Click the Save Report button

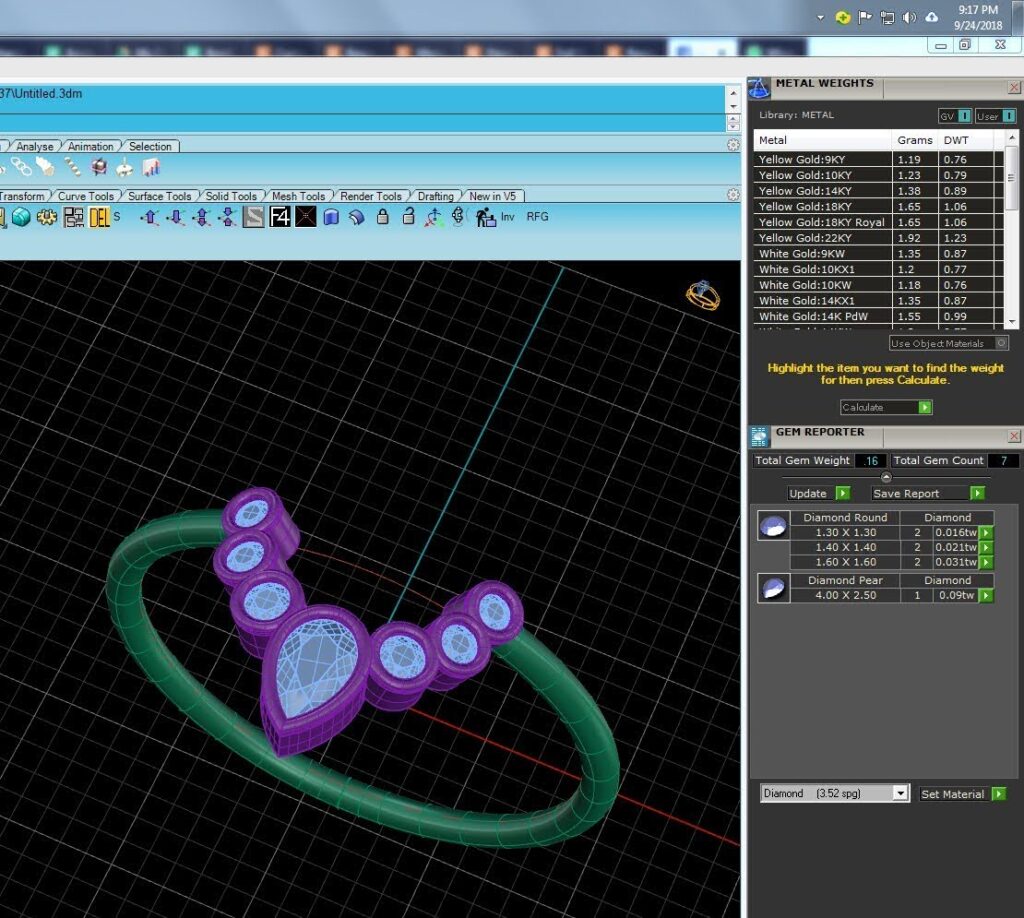(x=928, y=494)
